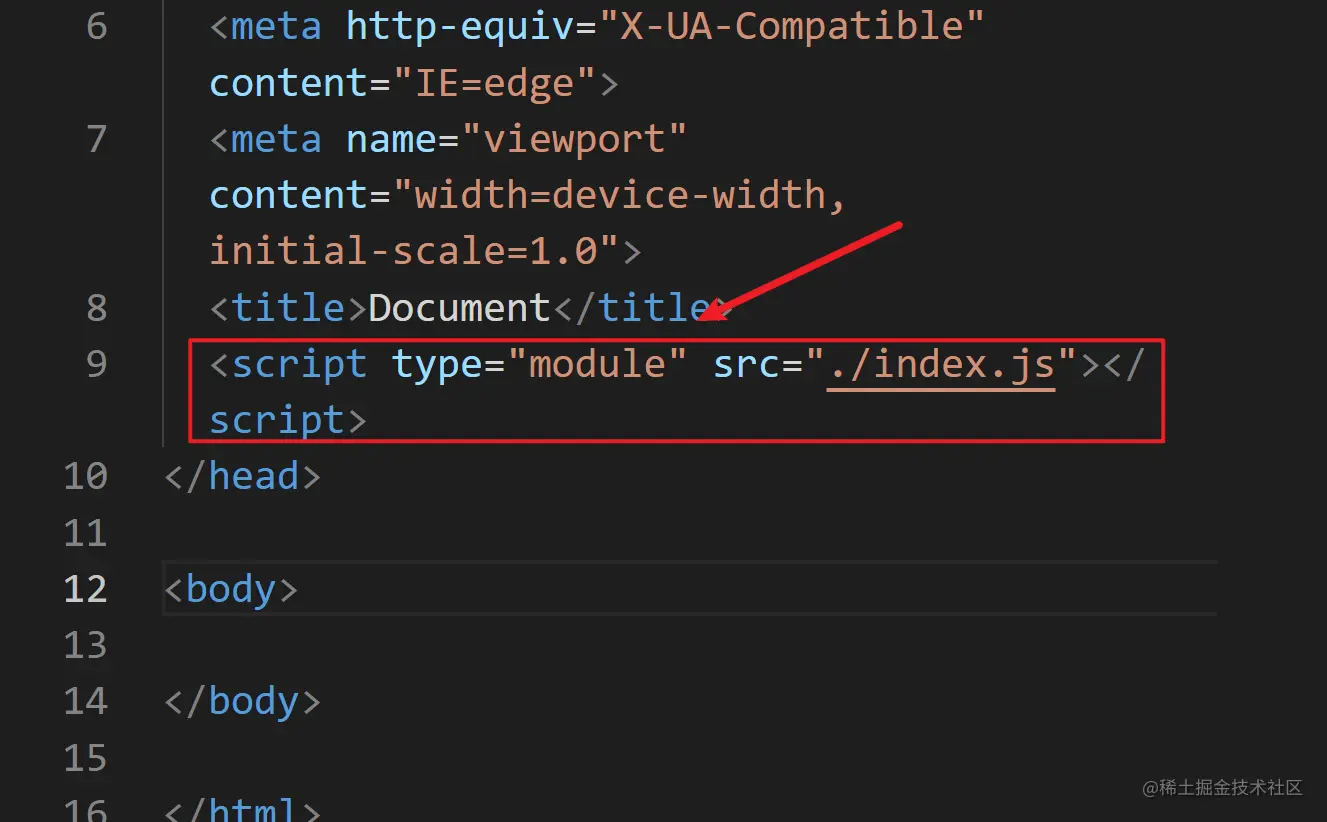This screenshot has width=1327, height=822.
Task: Click content attribute before "IE=edge"
Action: [x=289, y=82]
